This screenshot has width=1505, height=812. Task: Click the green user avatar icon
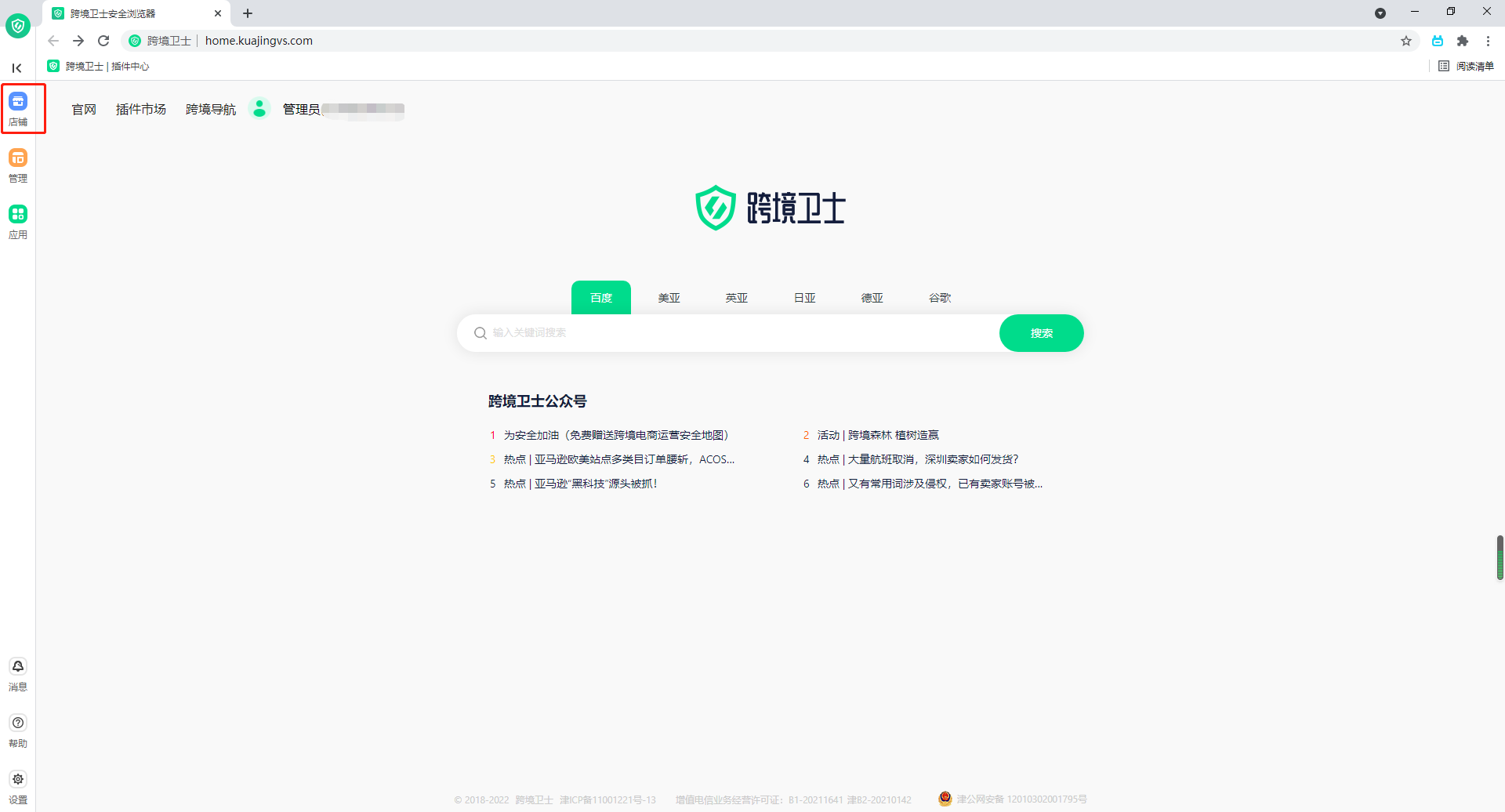[x=259, y=108]
